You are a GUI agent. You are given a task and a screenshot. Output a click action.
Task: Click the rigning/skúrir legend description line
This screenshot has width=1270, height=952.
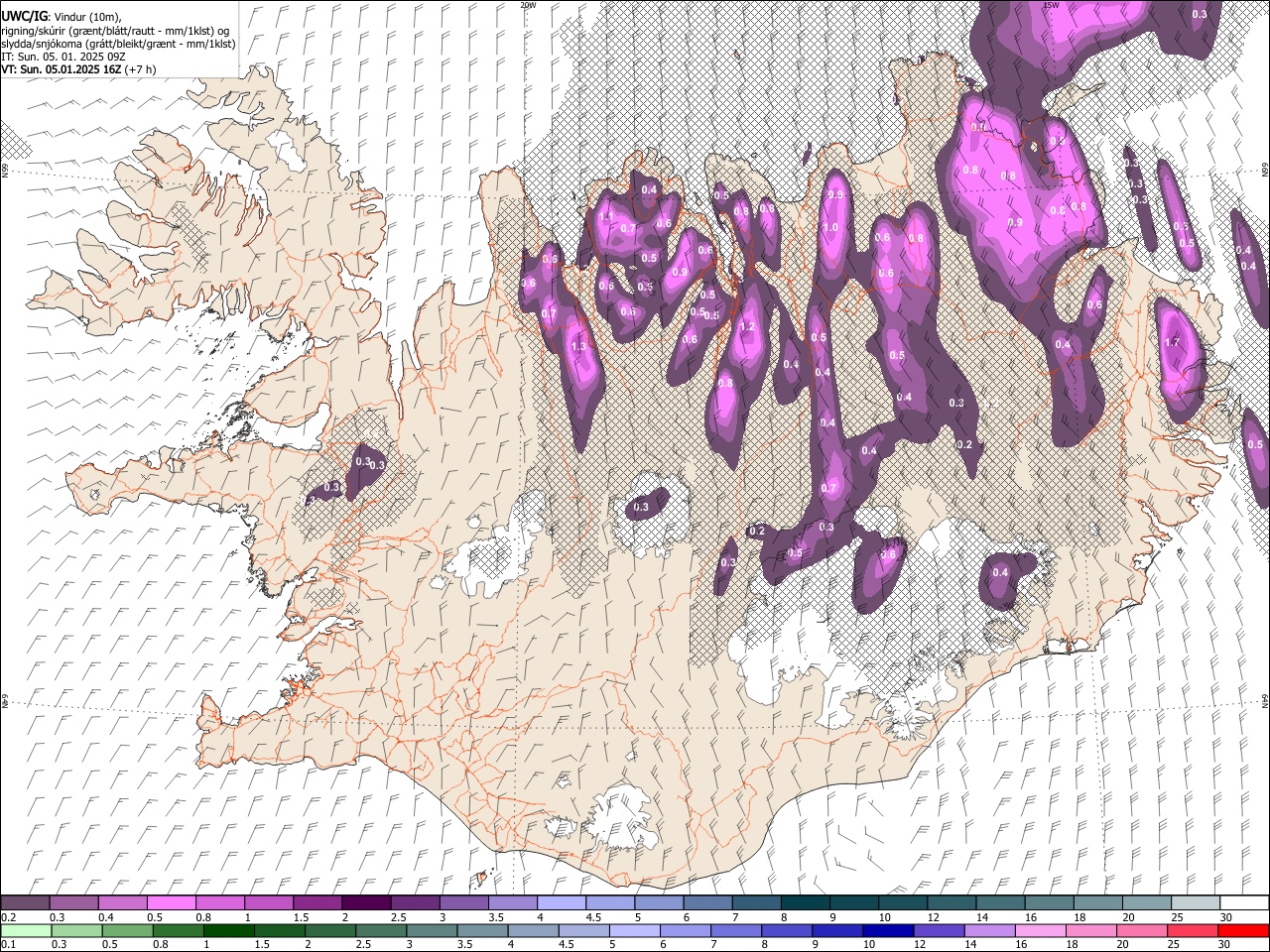(115, 30)
